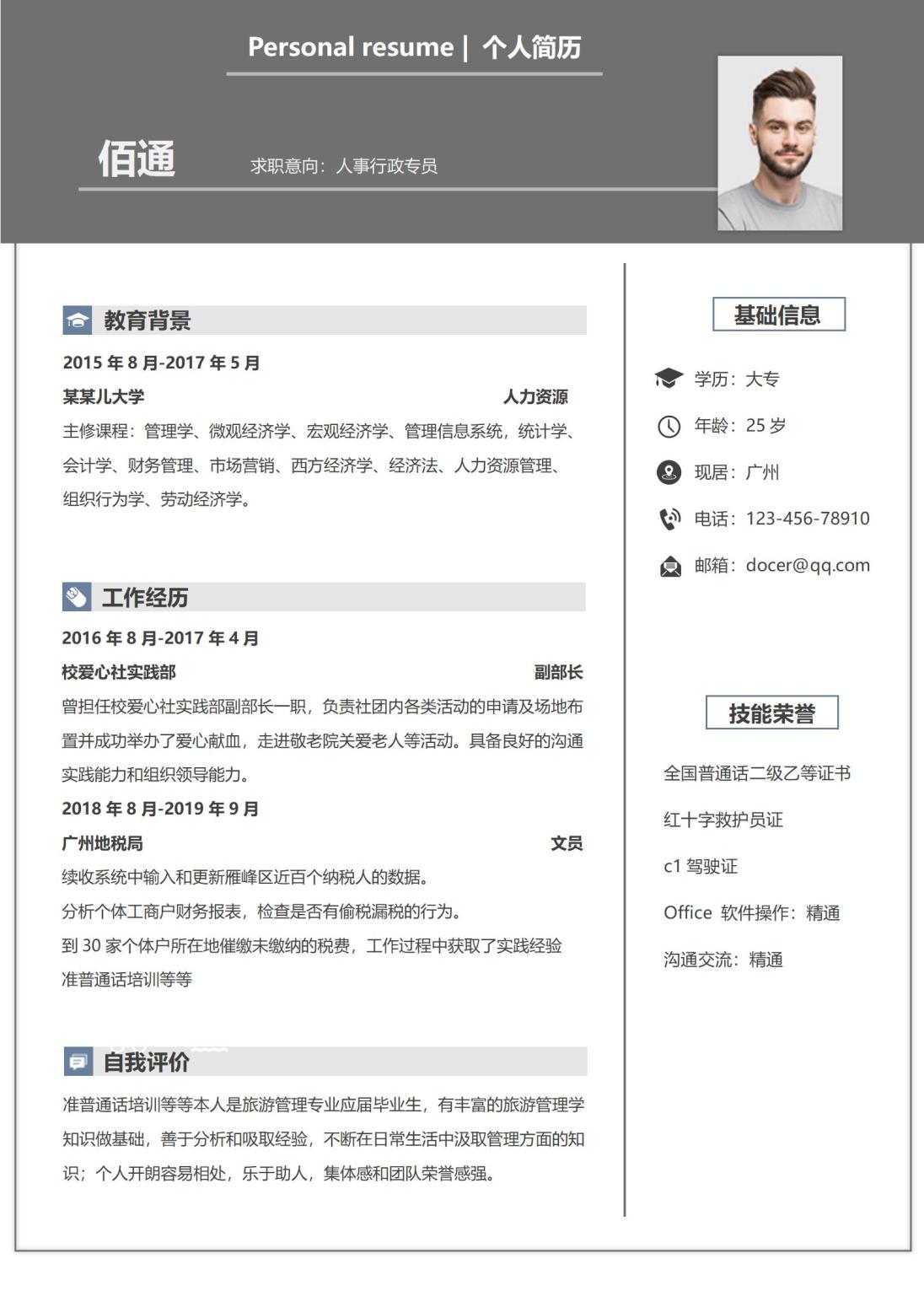The width and height of the screenshot is (924, 1307).
Task: Click the line starting 主修课程：管理学
Action: click(319, 431)
